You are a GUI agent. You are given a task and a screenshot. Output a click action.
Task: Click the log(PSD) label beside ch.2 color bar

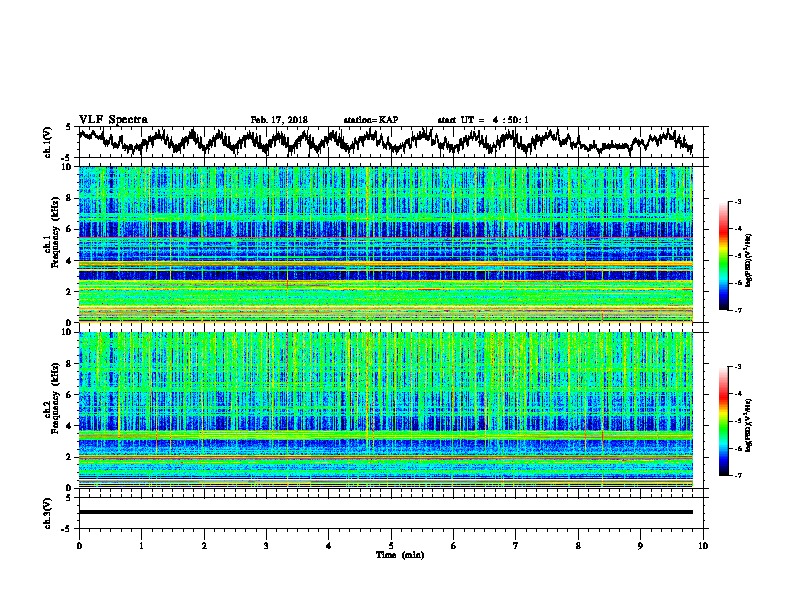click(x=749, y=425)
